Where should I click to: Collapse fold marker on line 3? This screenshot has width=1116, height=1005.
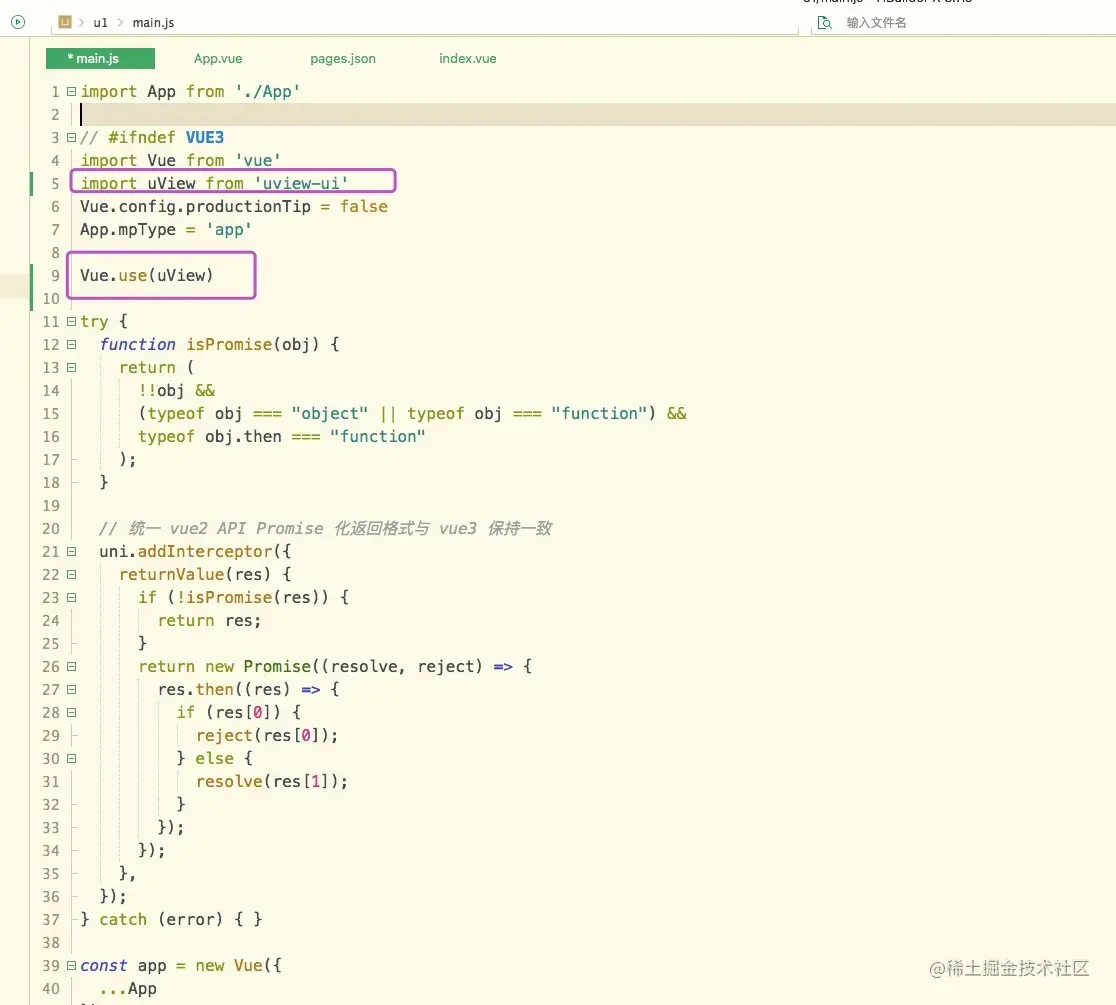click(x=71, y=137)
